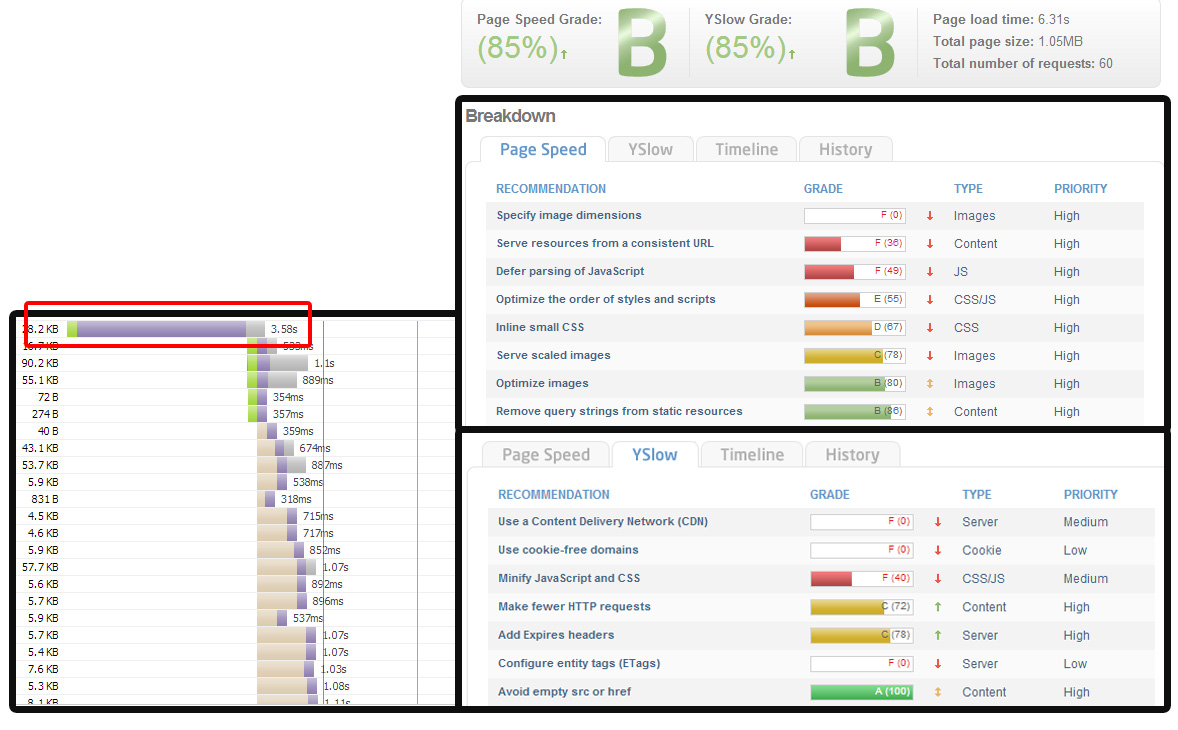
Task: Click green up arrow beside Add Expires headers
Action: click(x=938, y=635)
